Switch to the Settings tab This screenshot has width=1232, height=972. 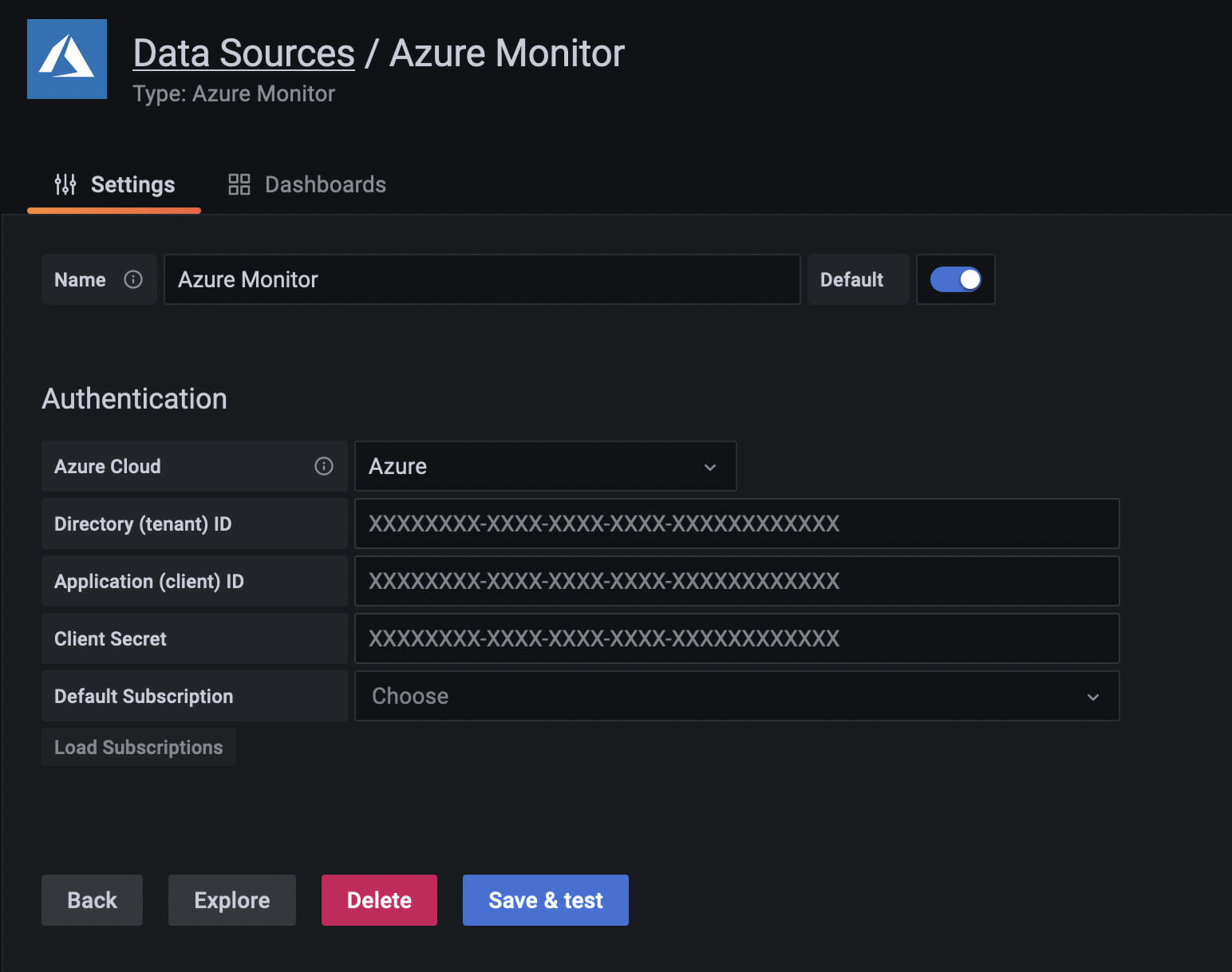(x=114, y=185)
